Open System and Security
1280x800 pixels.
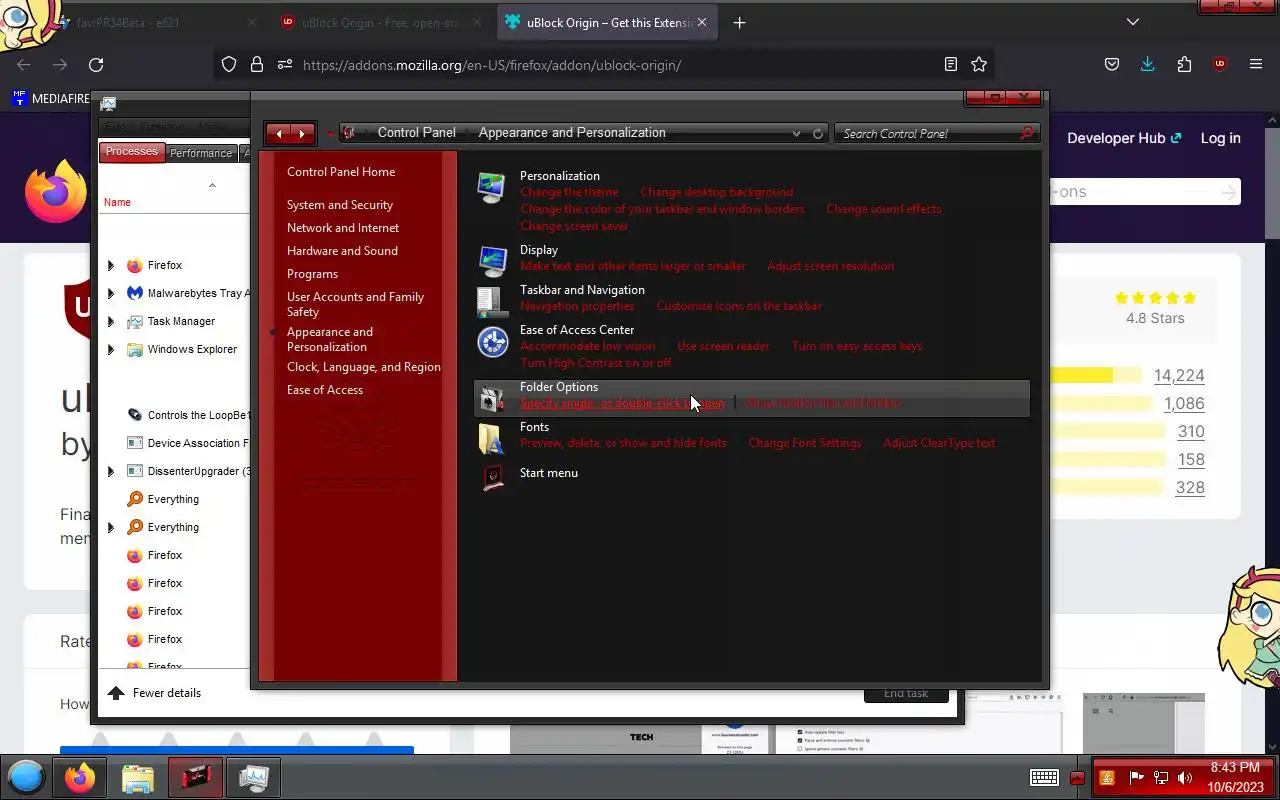click(x=340, y=205)
